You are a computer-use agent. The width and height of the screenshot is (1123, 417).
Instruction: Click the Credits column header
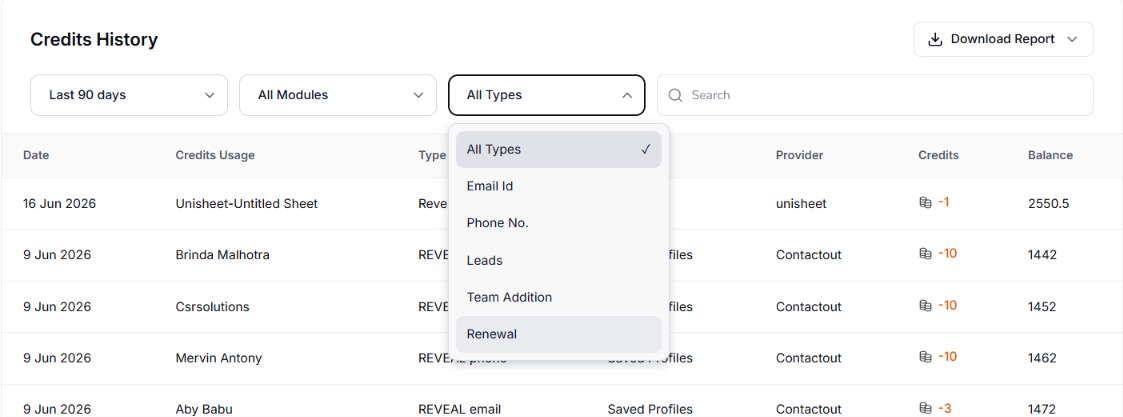click(938, 155)
